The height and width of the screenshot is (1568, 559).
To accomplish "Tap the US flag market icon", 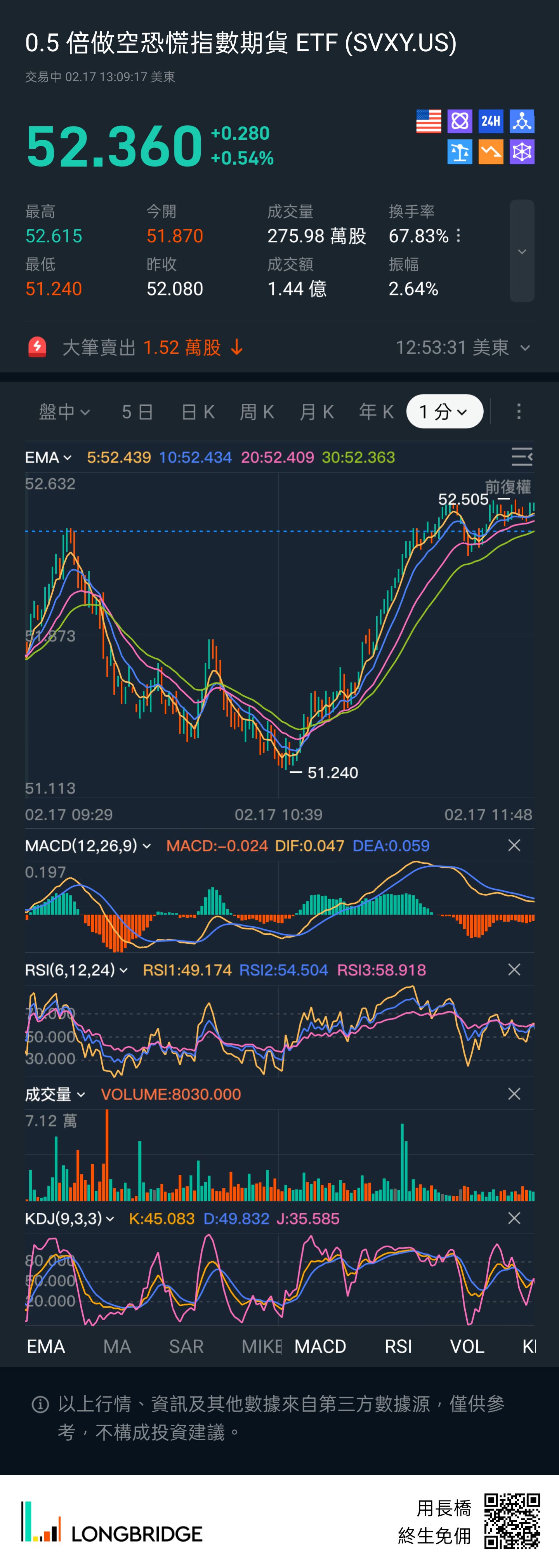I will coord(428,121).
